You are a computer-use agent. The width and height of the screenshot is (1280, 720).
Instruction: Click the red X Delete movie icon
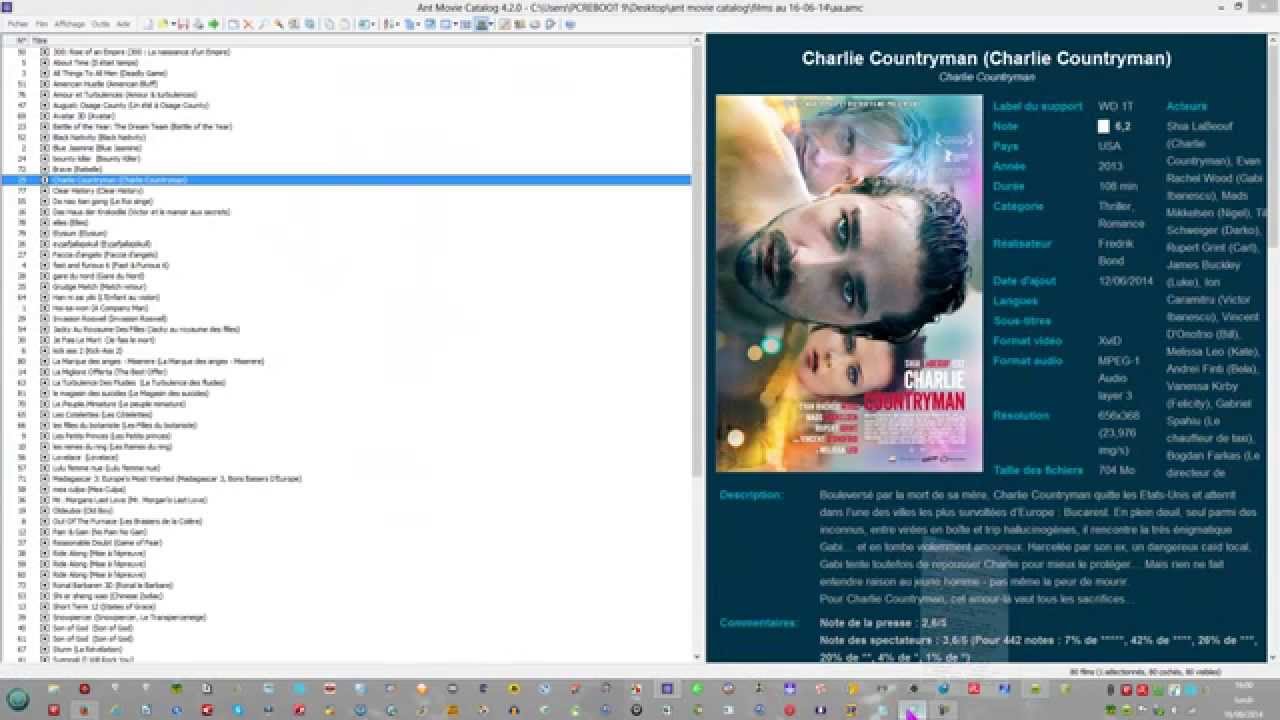(x=248, y=23)
